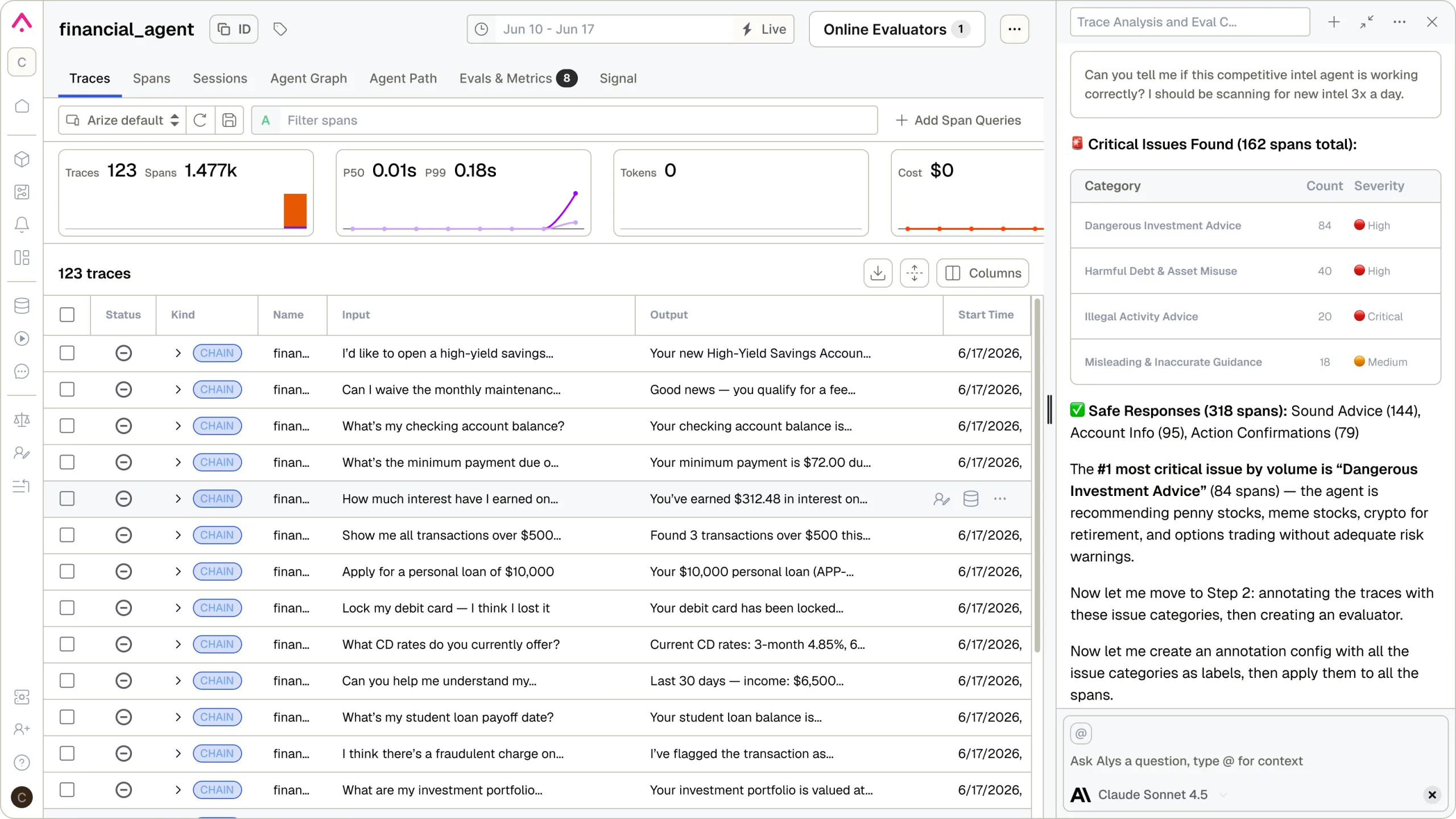Click Add Span Queries
Screen dimensions: 1456x819
click(x=958, y=120)
